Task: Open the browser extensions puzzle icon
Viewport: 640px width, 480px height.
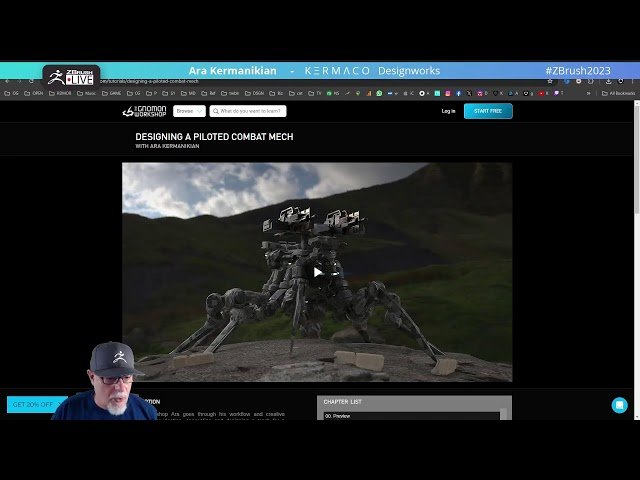Action: pos(591,81)
